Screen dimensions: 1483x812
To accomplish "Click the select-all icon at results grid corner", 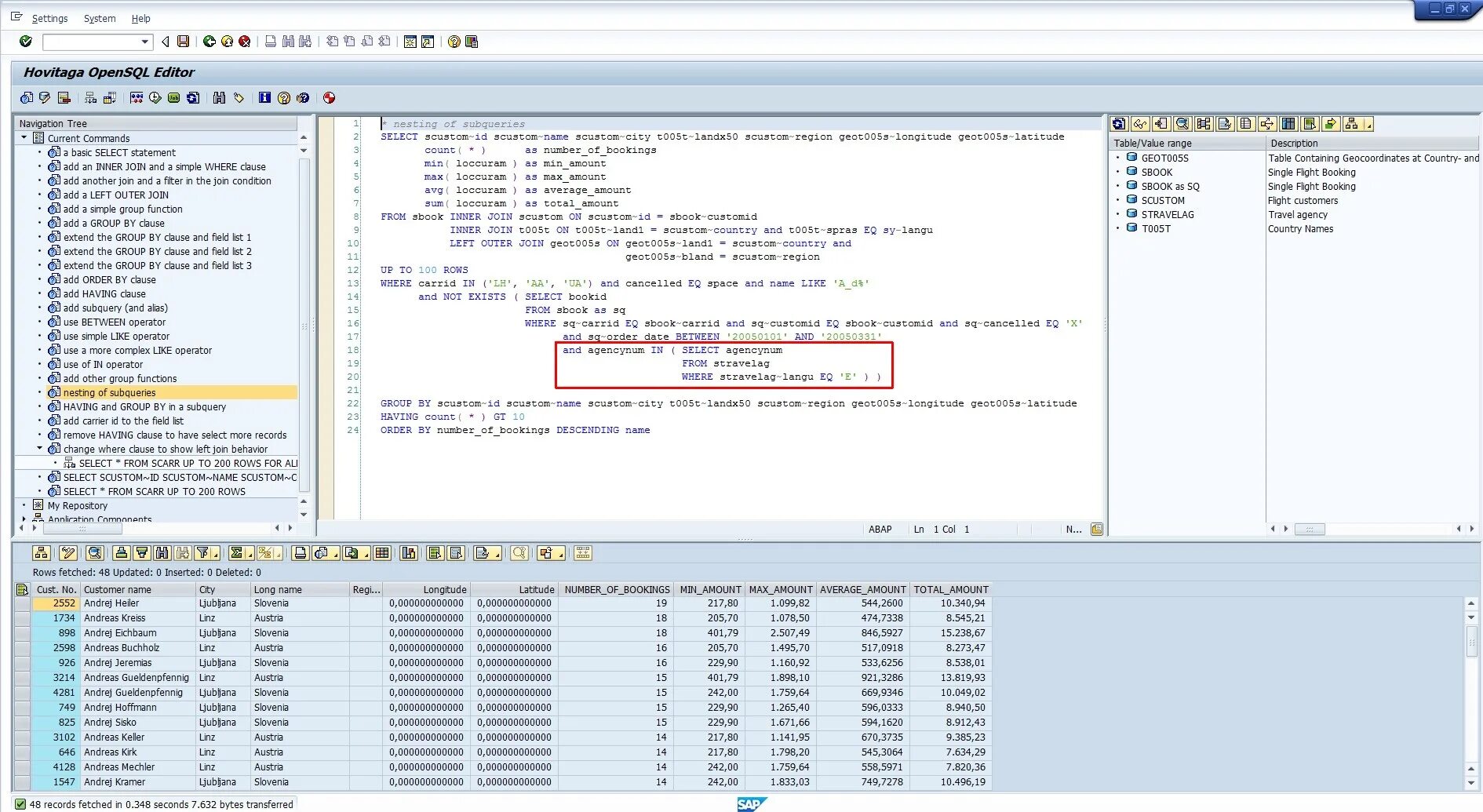I will pyautogui.click(x=22, y=589).
